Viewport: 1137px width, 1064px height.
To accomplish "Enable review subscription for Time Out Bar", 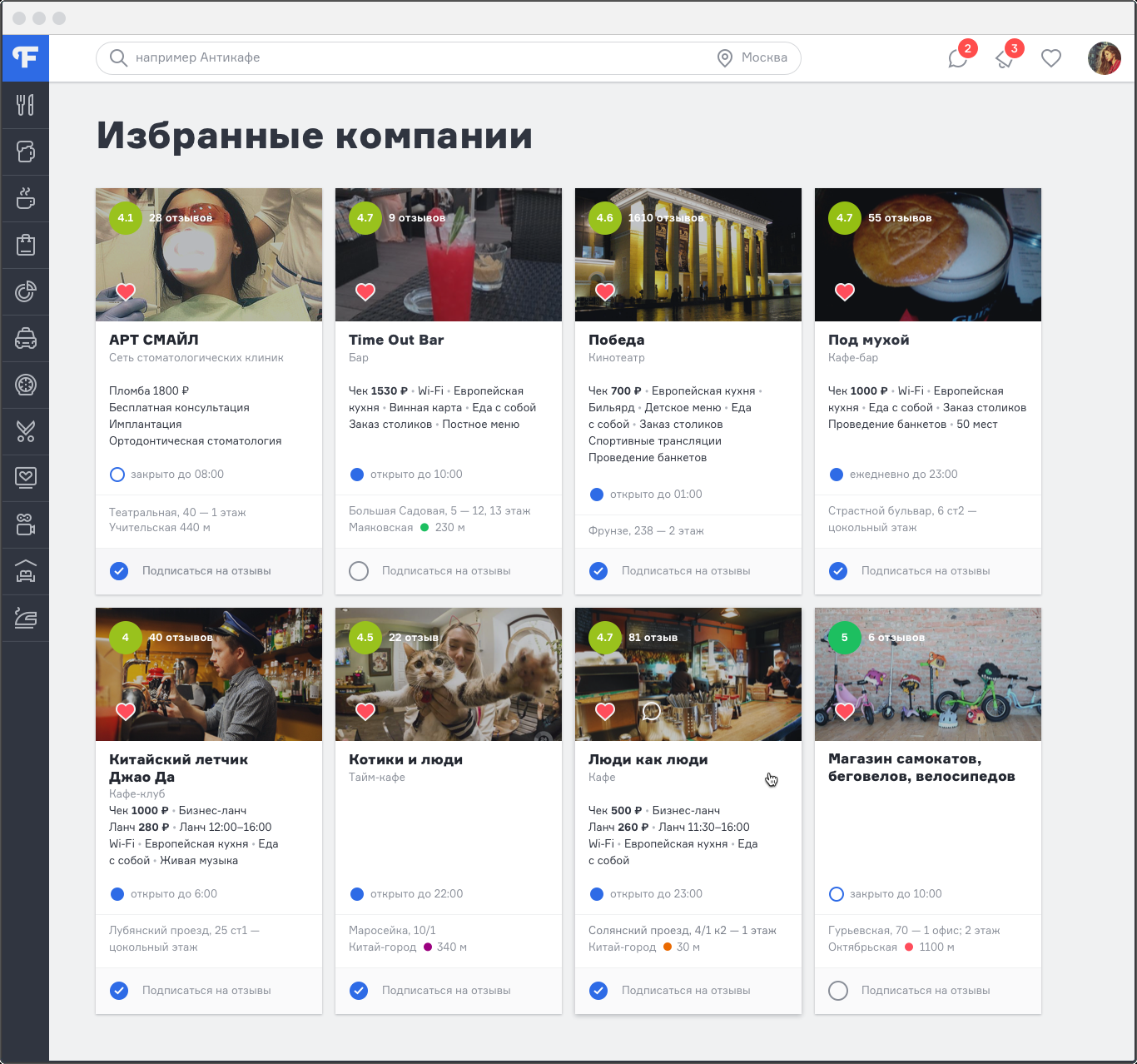I will [x=359, y=571].
